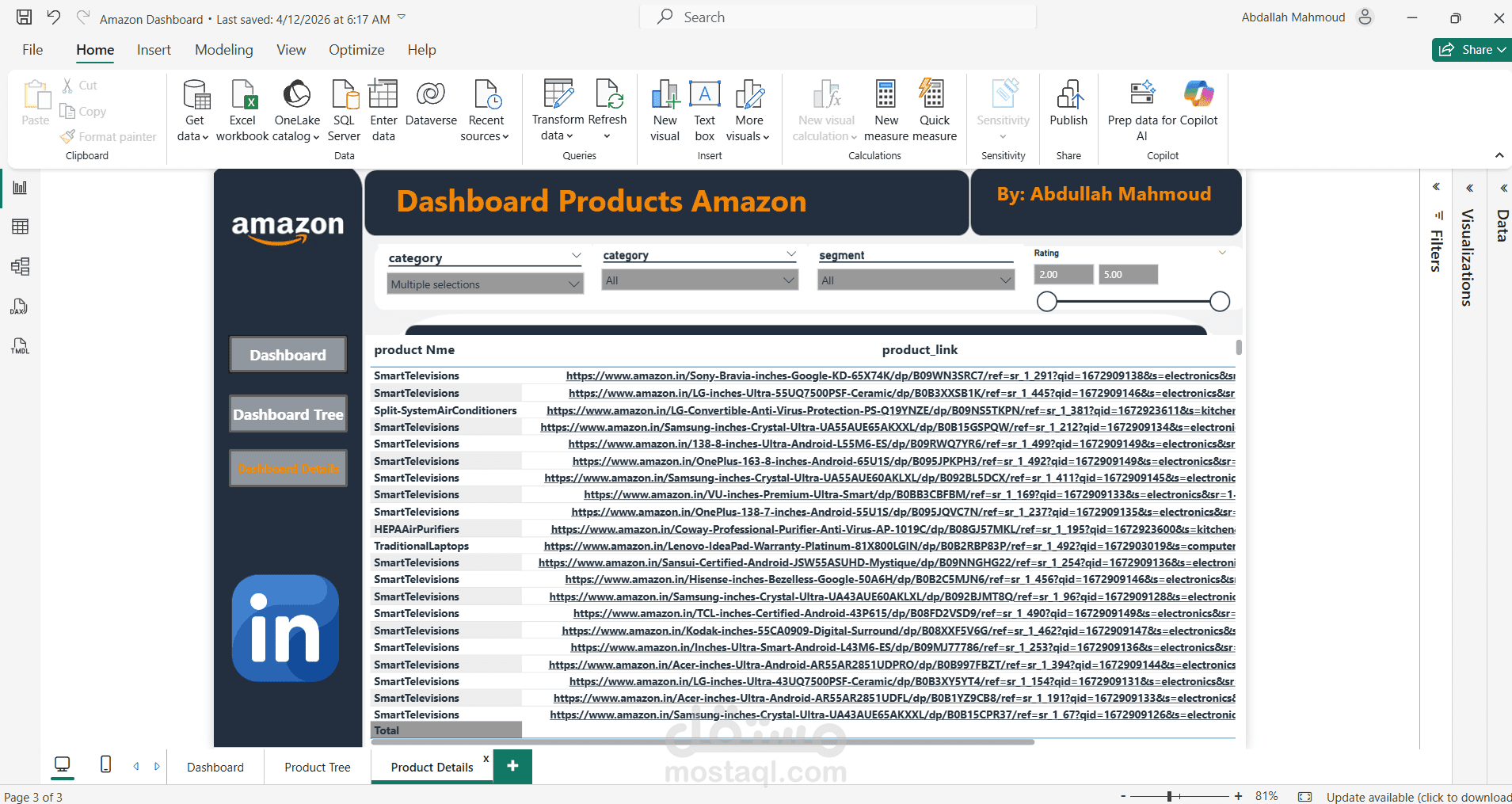Create a Quick measure

point(935,111)
